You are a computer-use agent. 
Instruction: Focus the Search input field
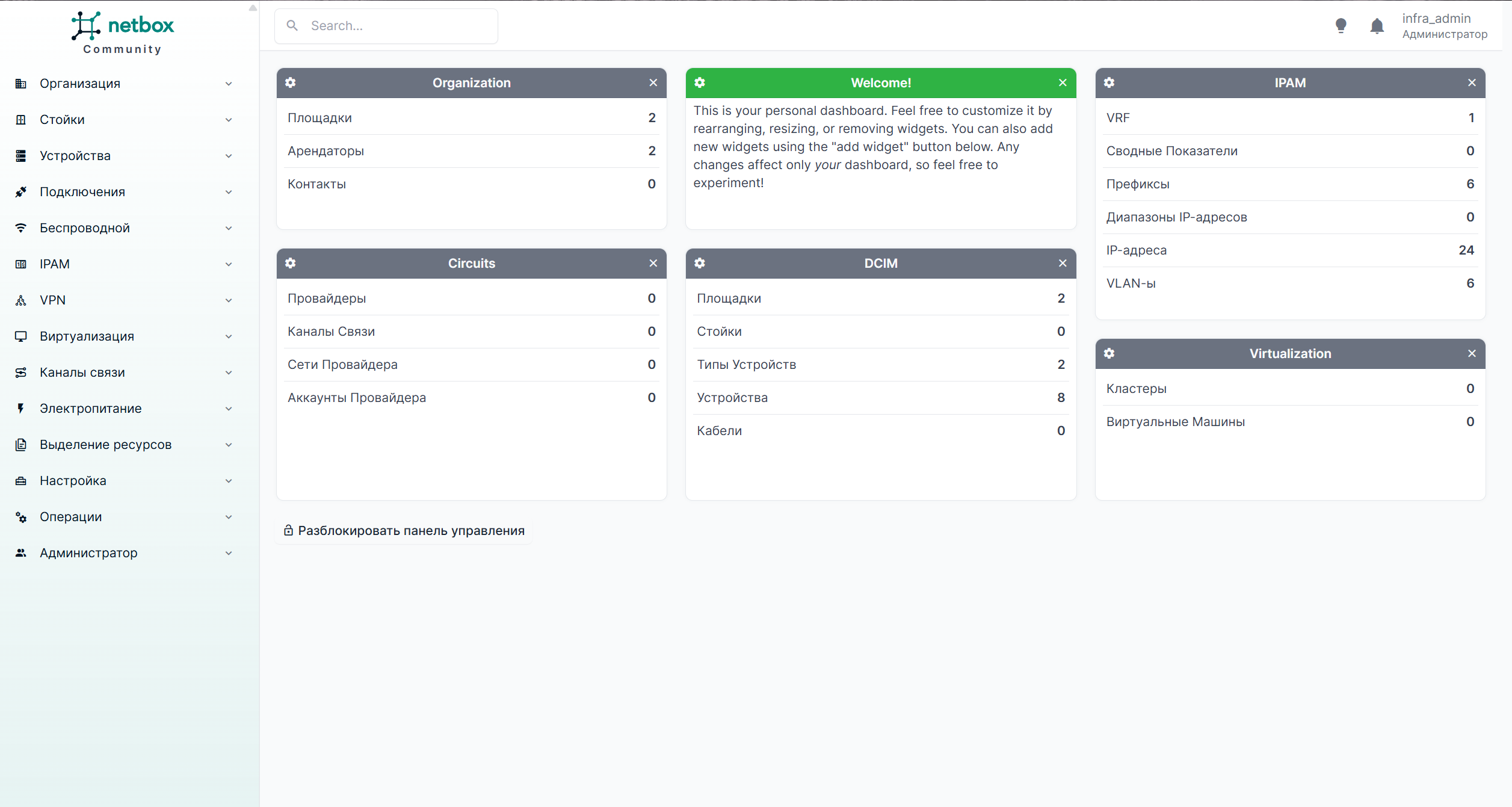tap(386, 26)
